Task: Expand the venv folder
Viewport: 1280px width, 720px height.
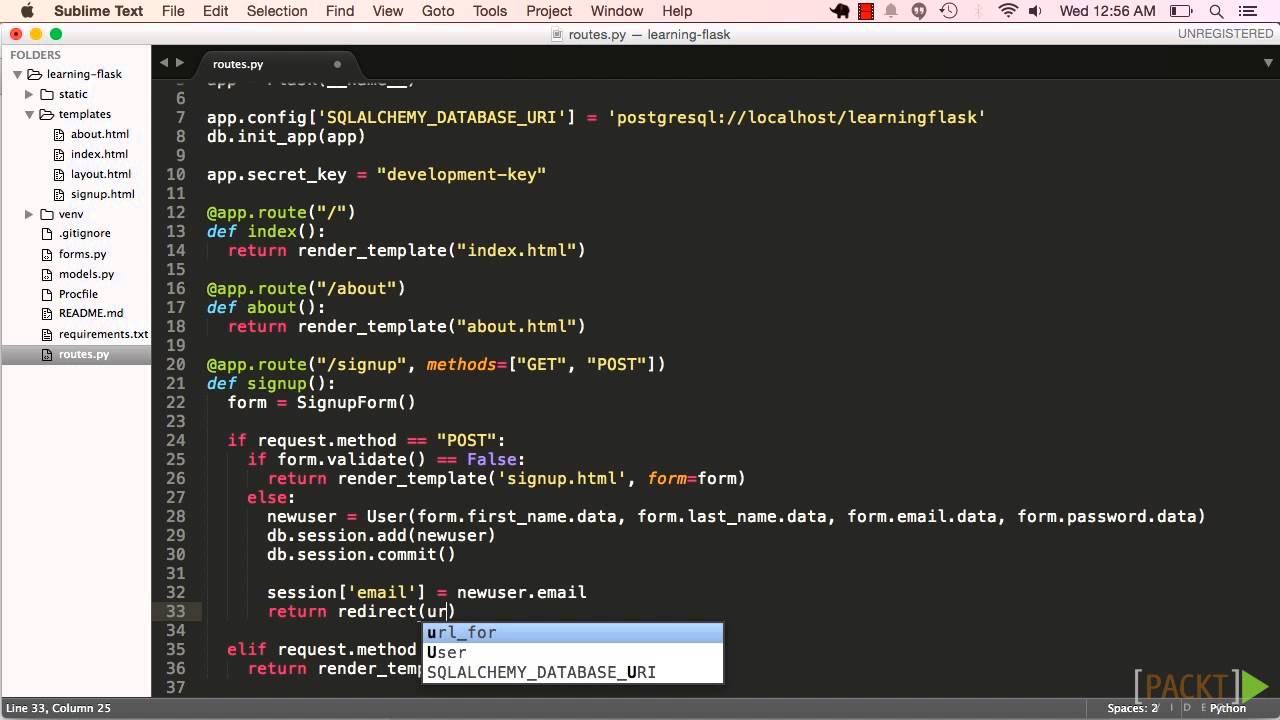Action: (x=29, y=214)
